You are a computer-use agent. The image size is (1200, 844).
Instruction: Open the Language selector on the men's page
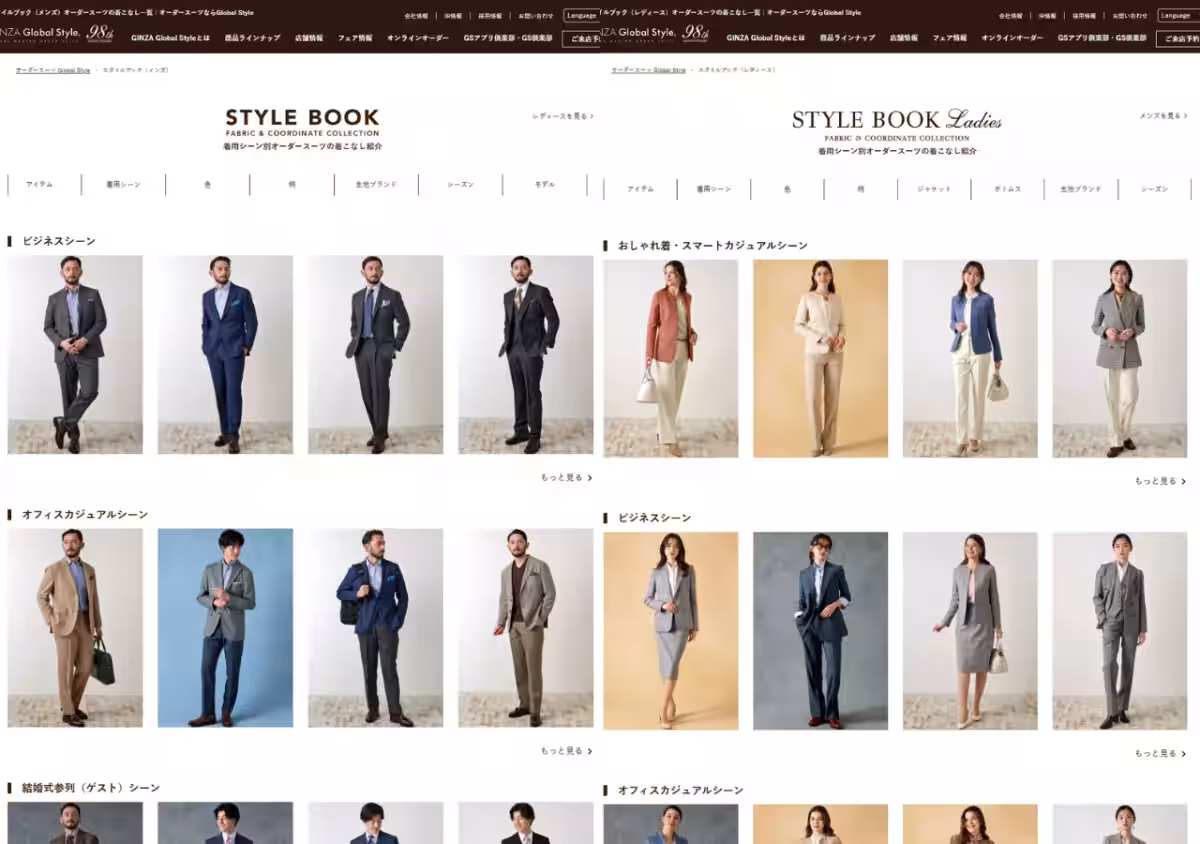click(x=580, y=15)
